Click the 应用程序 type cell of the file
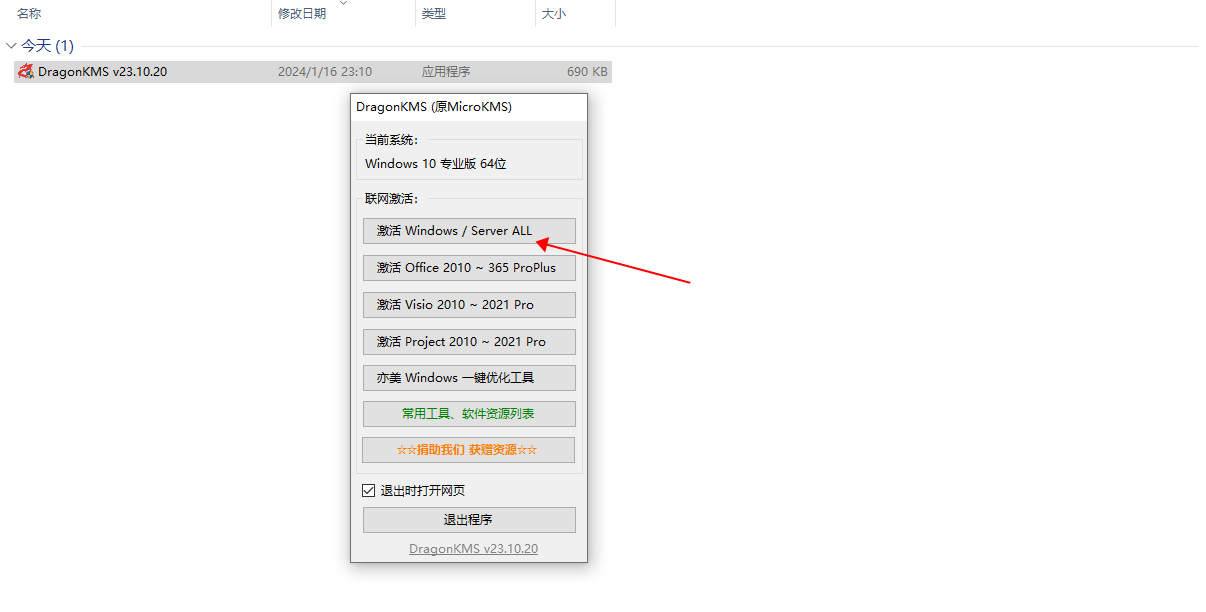Screen dimensions: 1206x612 click(445, 72)
